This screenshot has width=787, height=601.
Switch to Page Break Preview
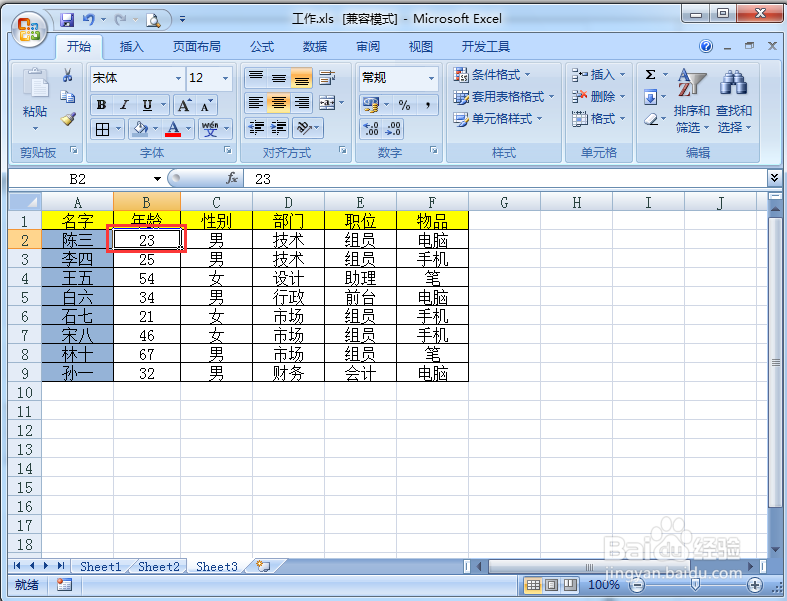pyautogui.click(x=570, y=585)
